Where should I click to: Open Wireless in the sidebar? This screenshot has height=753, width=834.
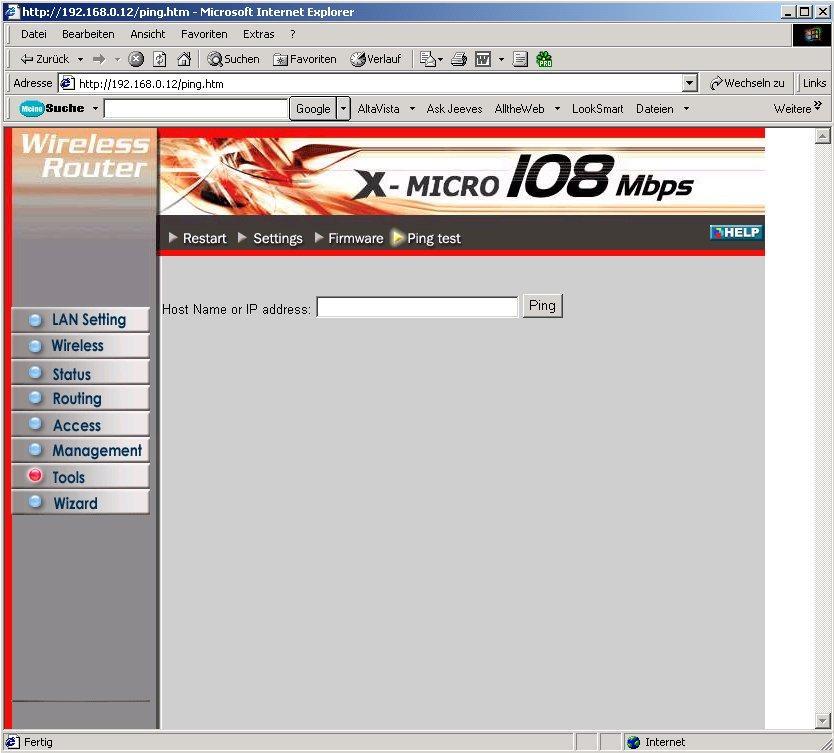[x=80, y=346]
